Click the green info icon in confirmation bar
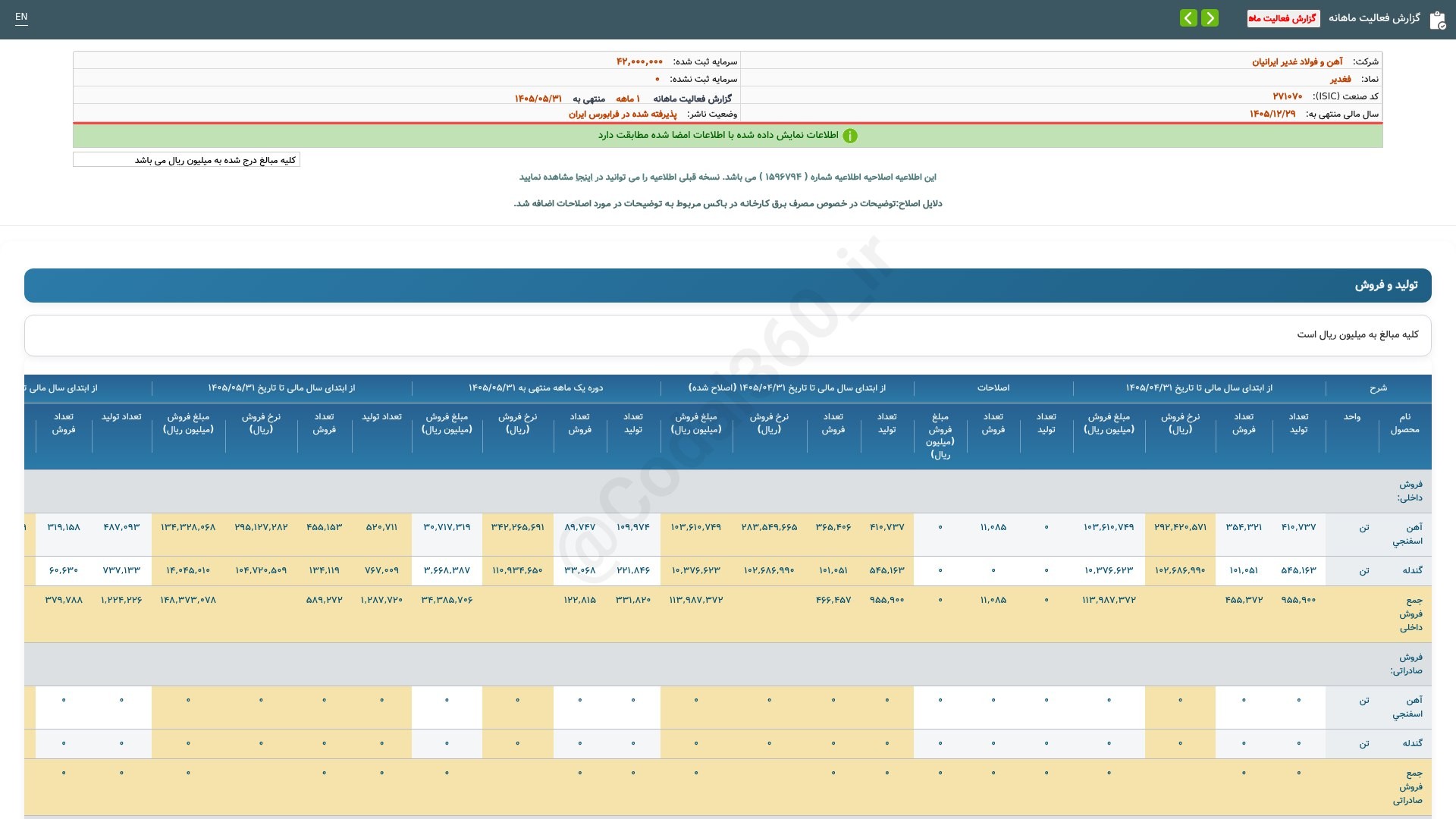This screenshot has width=1456, height=819. point(850,136)
